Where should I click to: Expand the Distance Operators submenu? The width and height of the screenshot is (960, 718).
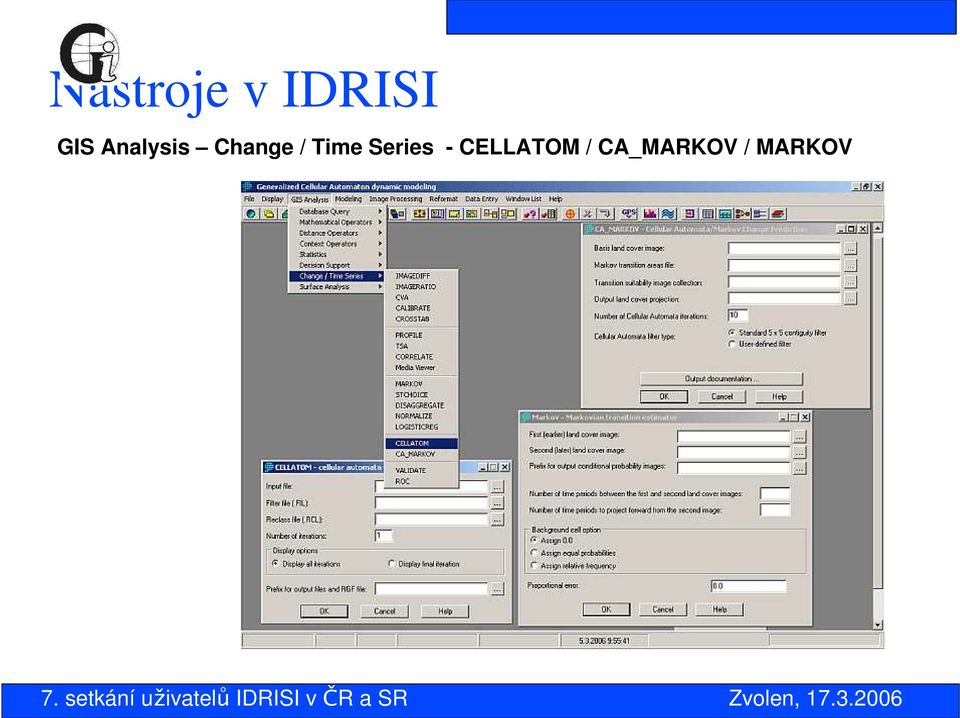[337, 233]
